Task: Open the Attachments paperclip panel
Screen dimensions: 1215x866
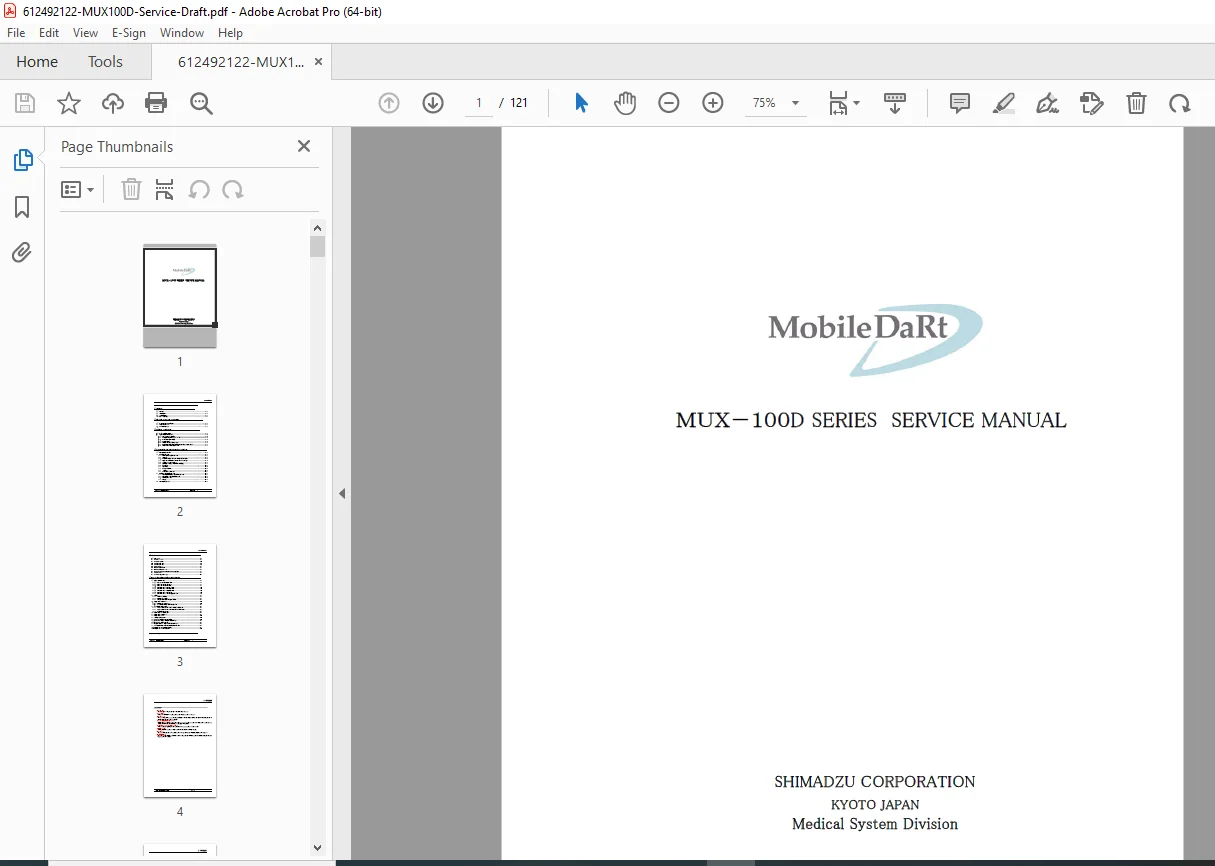Action: 22,253
